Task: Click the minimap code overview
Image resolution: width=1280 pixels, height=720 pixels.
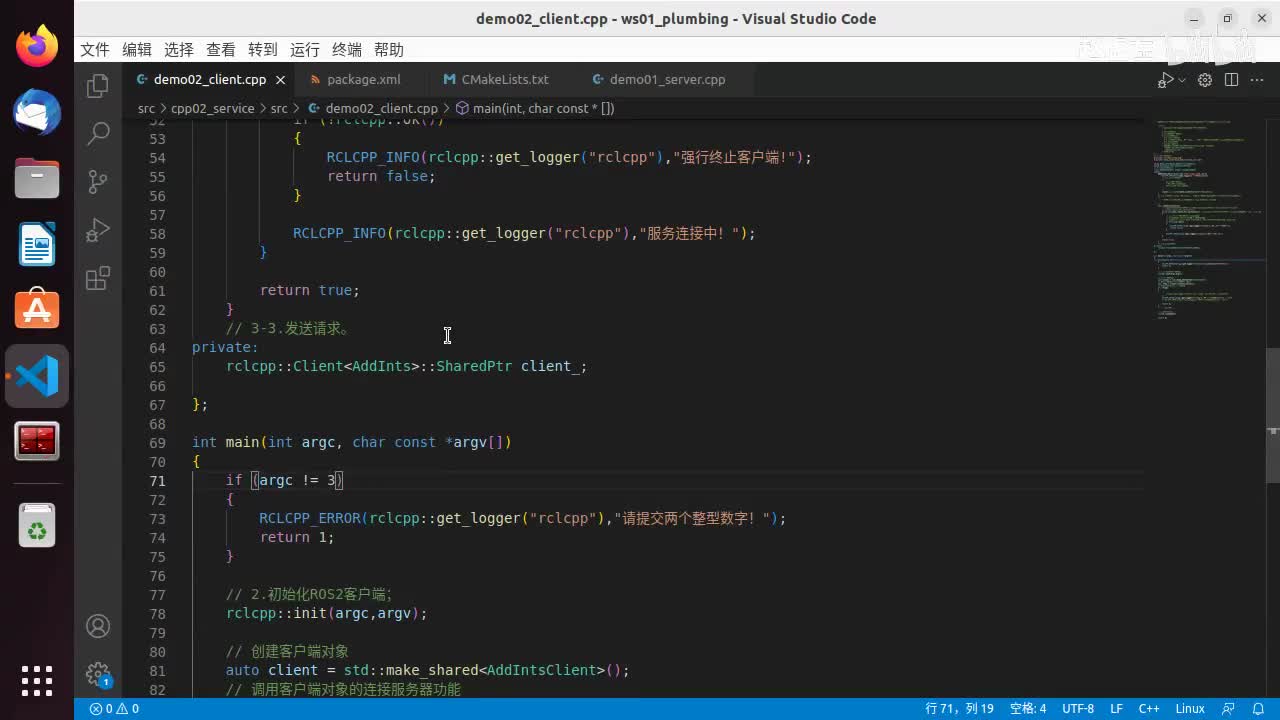Action: (1208, 220)
